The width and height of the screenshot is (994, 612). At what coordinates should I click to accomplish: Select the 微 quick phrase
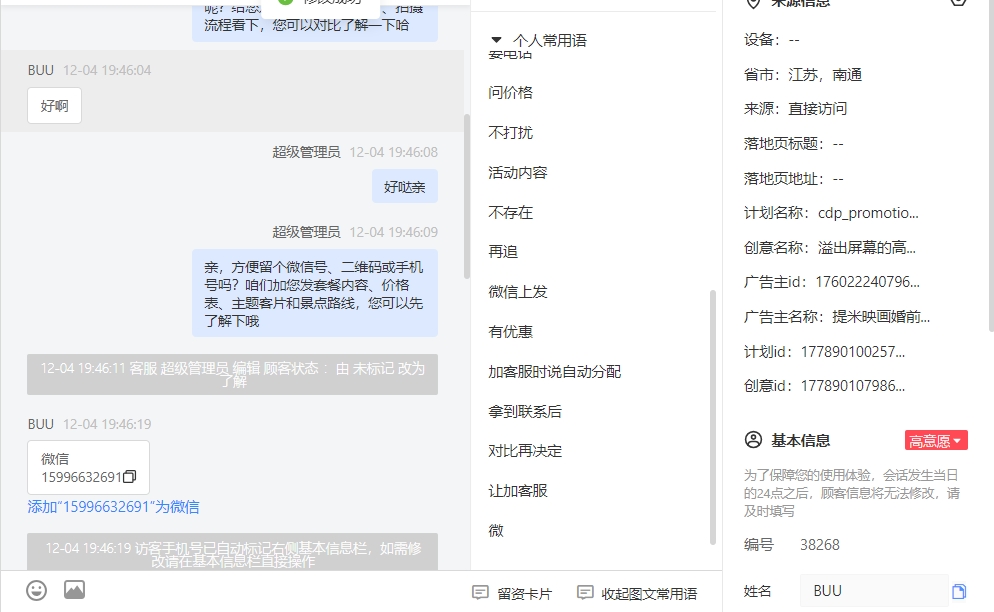coord(496,531)
